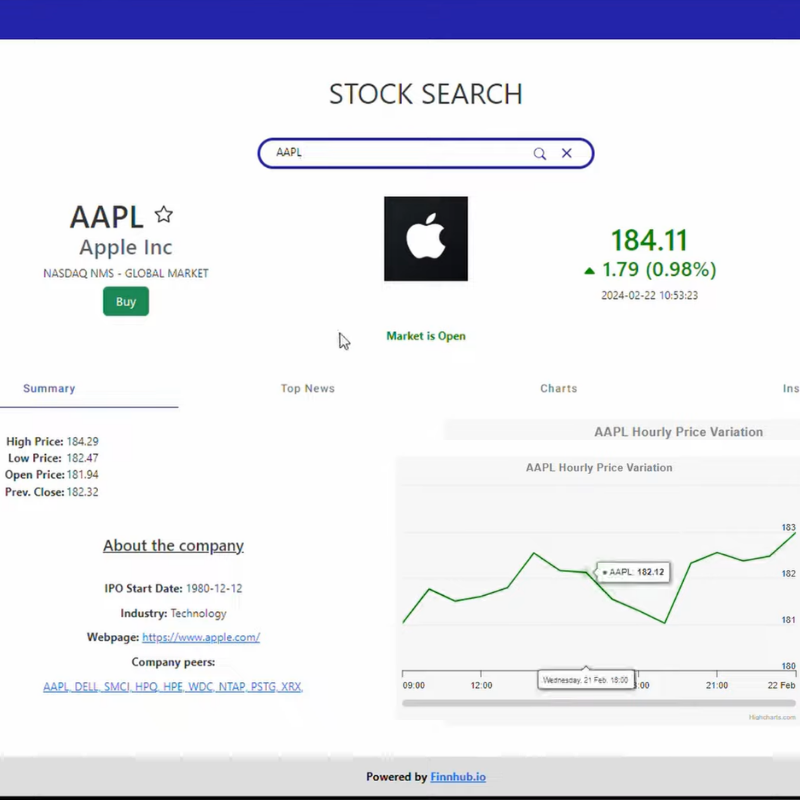Click the green up-arrow price indicator

(x=589, y=271)
